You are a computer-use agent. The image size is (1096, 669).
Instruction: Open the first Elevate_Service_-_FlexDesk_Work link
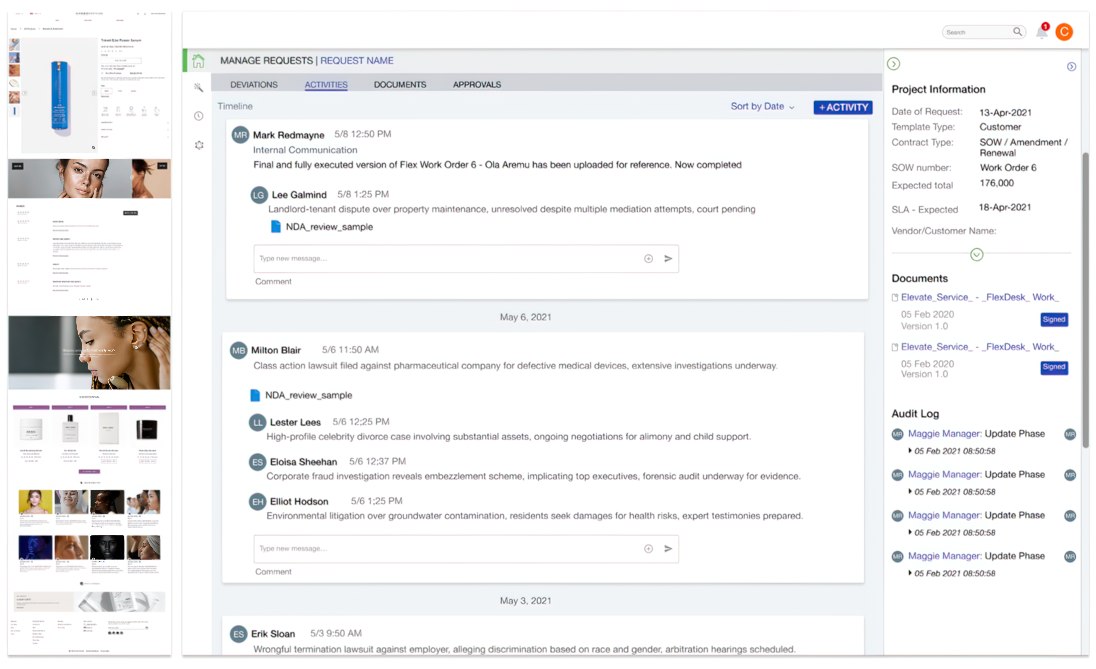point(980,297)
